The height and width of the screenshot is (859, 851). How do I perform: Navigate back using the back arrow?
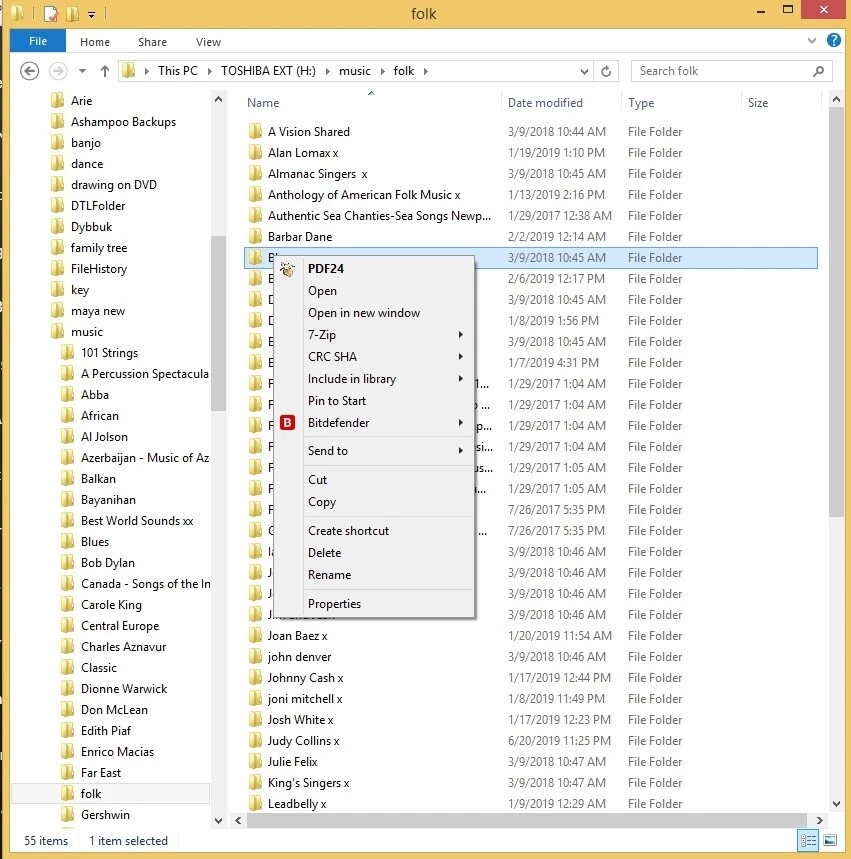point(30,71)
